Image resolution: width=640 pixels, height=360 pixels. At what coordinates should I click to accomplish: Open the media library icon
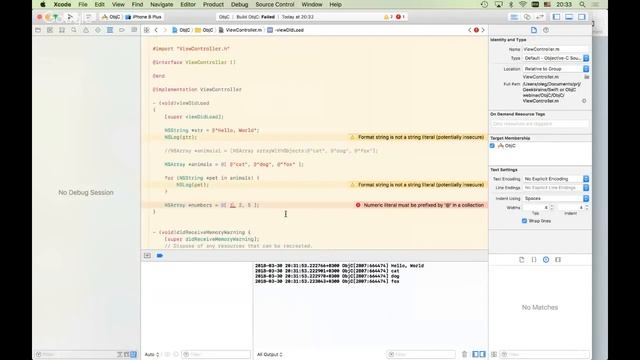[x=558, y=260]
